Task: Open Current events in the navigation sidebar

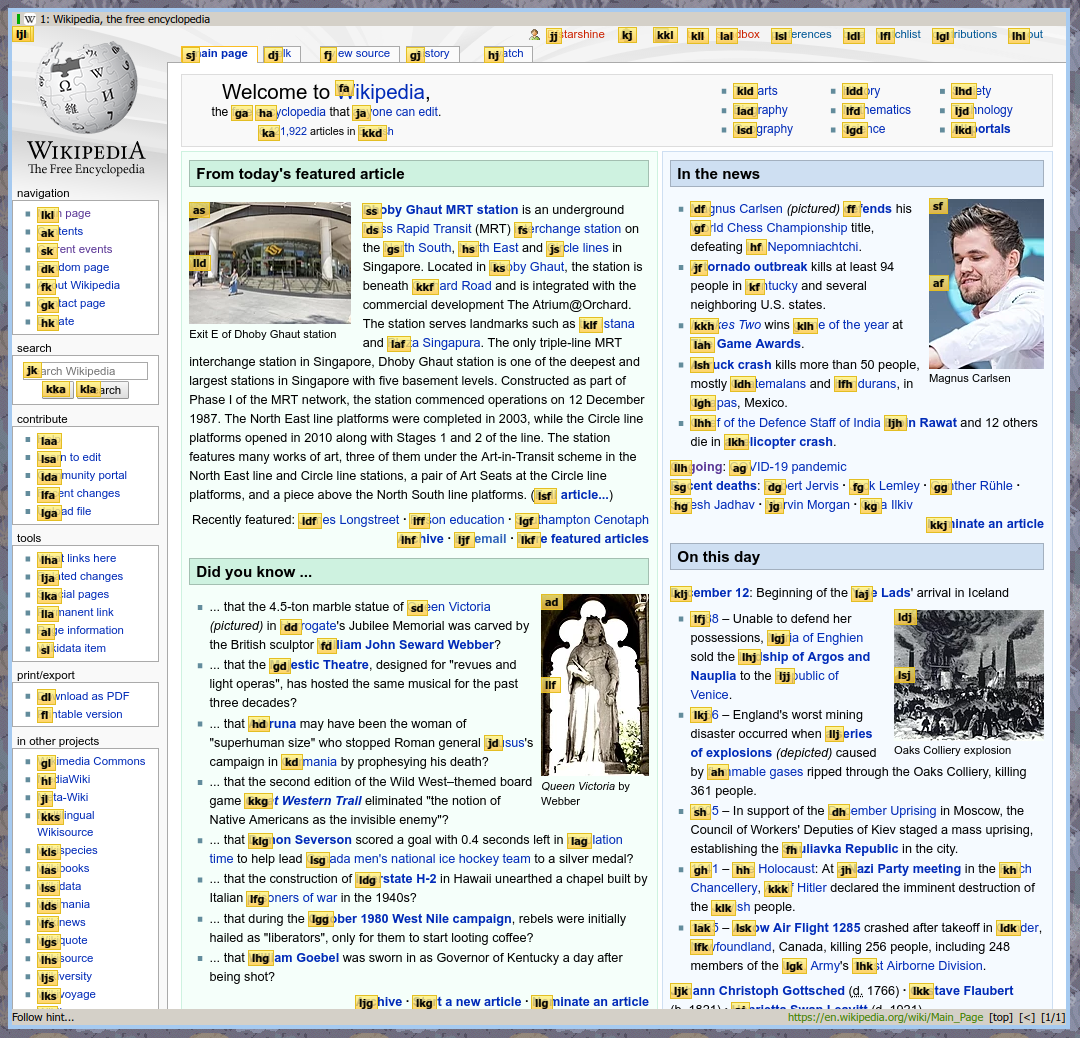Action: (x=75, y=249)
